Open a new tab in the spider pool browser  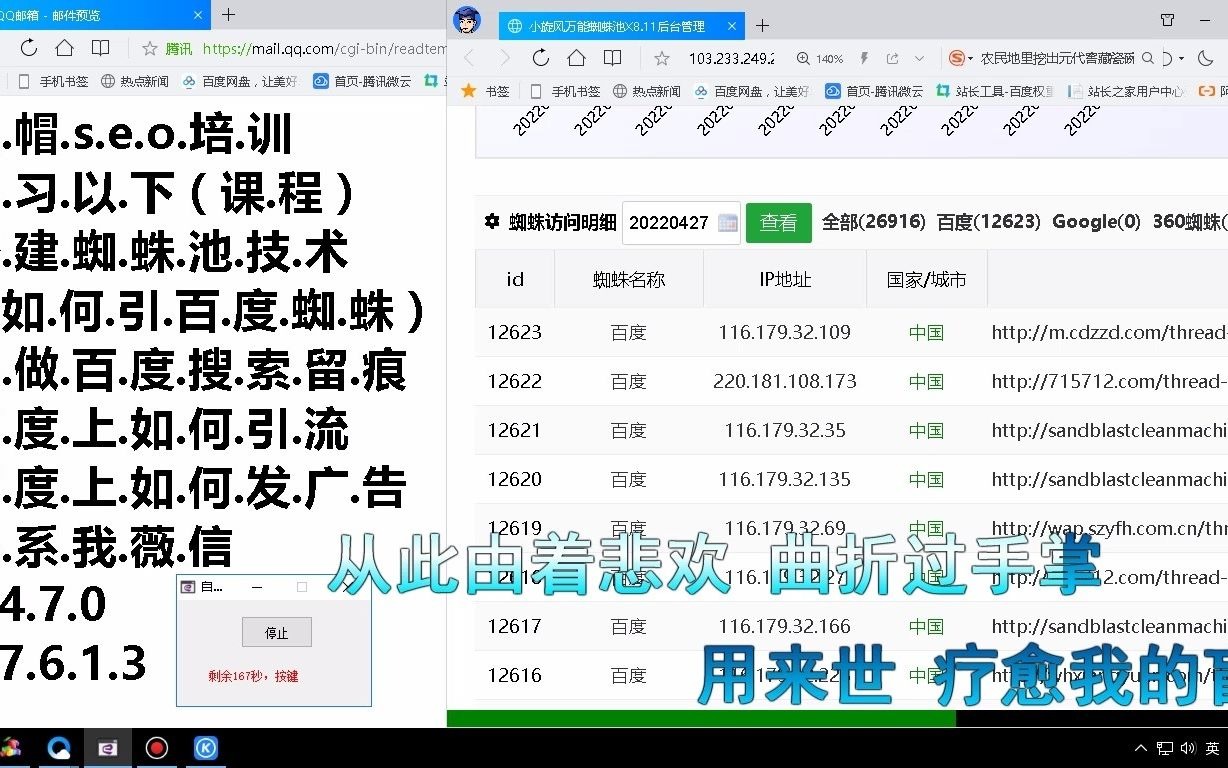pos(763,26)
